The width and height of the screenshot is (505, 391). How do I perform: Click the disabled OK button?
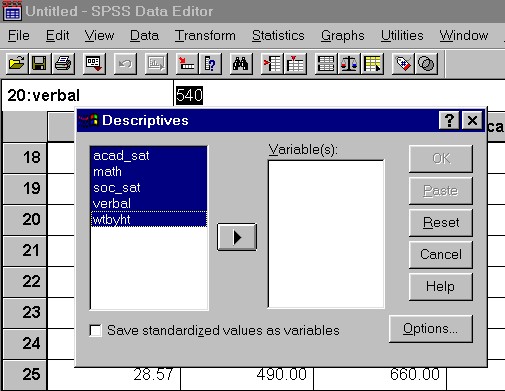pos(441,159)
